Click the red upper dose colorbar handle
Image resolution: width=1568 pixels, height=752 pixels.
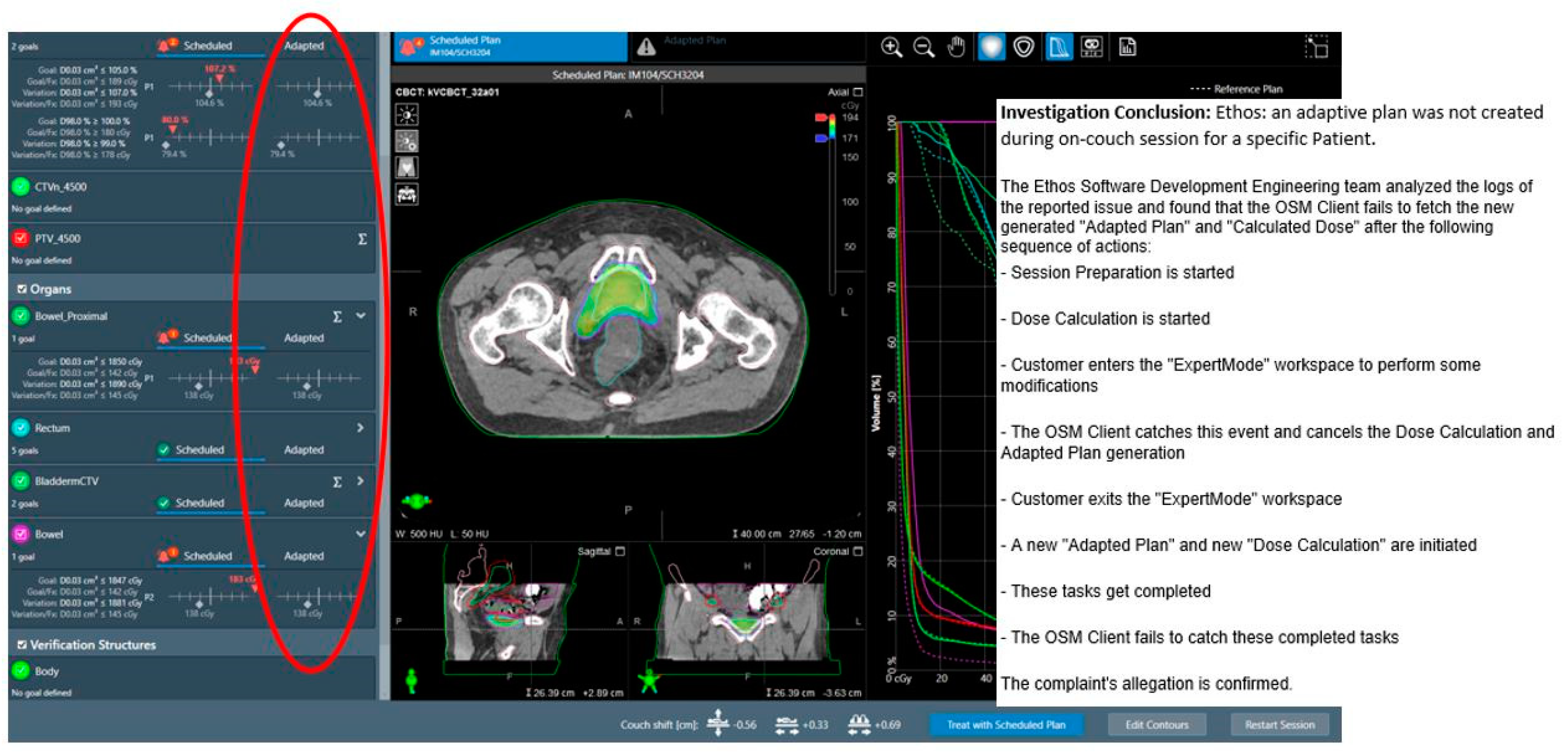coord(821,118)
